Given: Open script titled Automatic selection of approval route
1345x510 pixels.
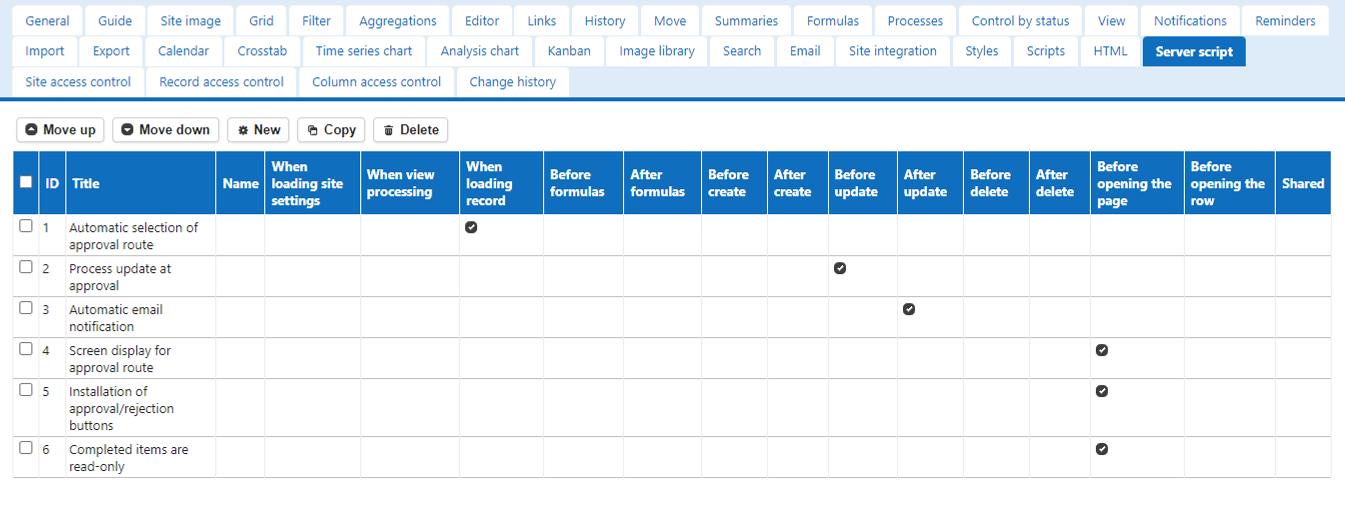Looking at the screenshot, I should click(134, 236).
